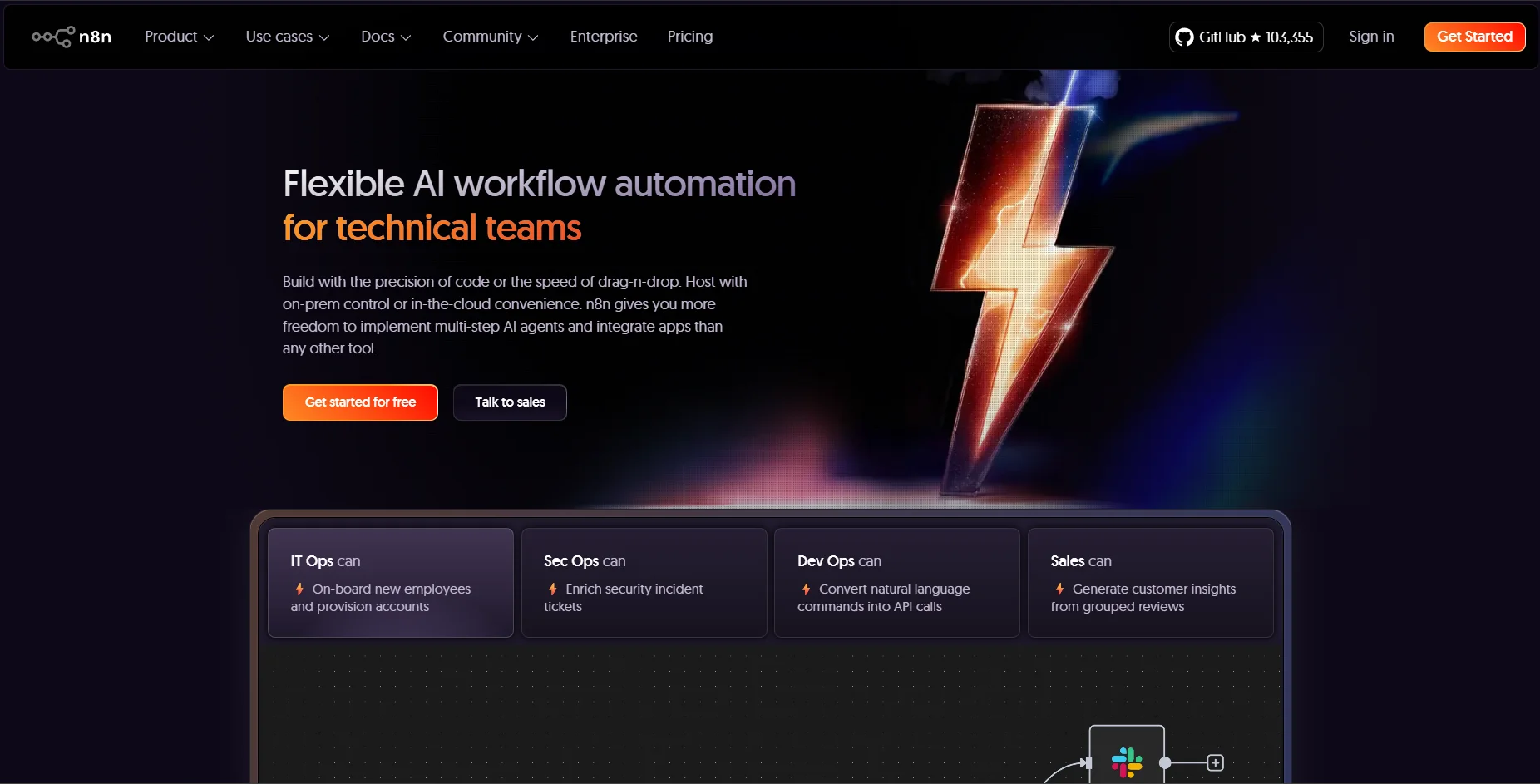Click 'On-board new employees and provision accounts' text
The image size is (1540, 784).
[381, 598]
